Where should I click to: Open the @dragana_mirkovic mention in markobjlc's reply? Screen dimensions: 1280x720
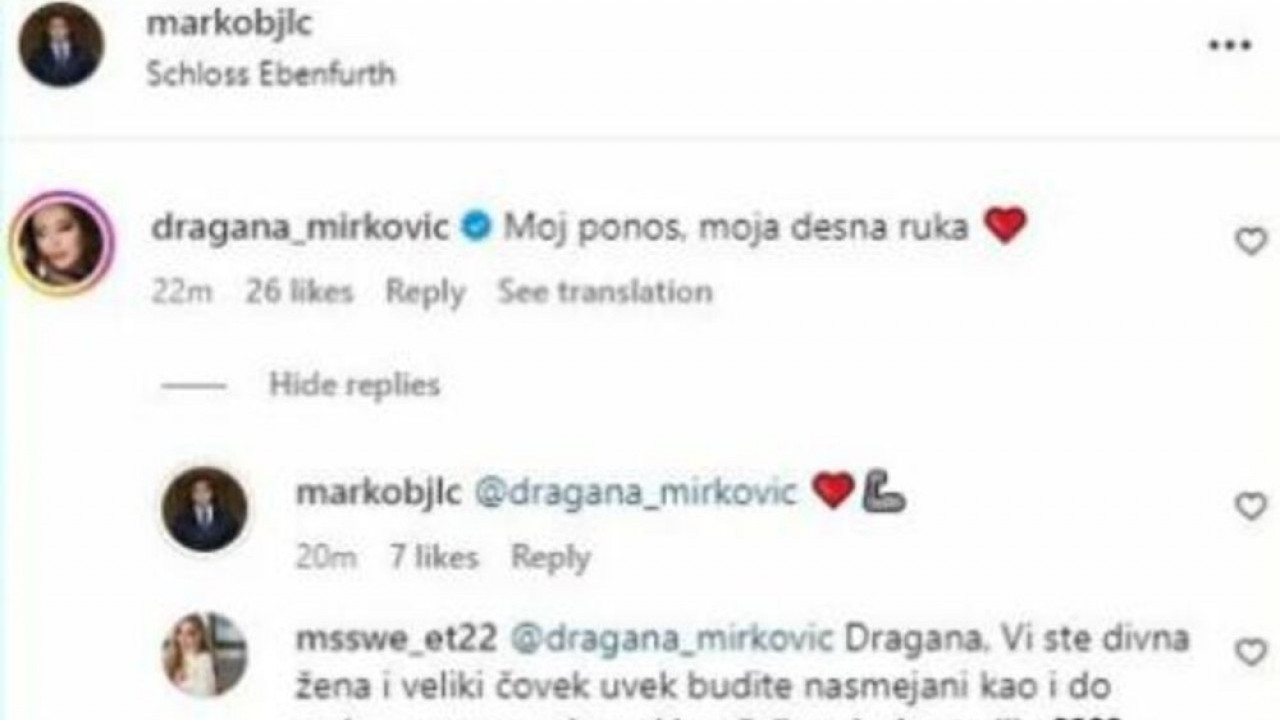tap(635, 493)
